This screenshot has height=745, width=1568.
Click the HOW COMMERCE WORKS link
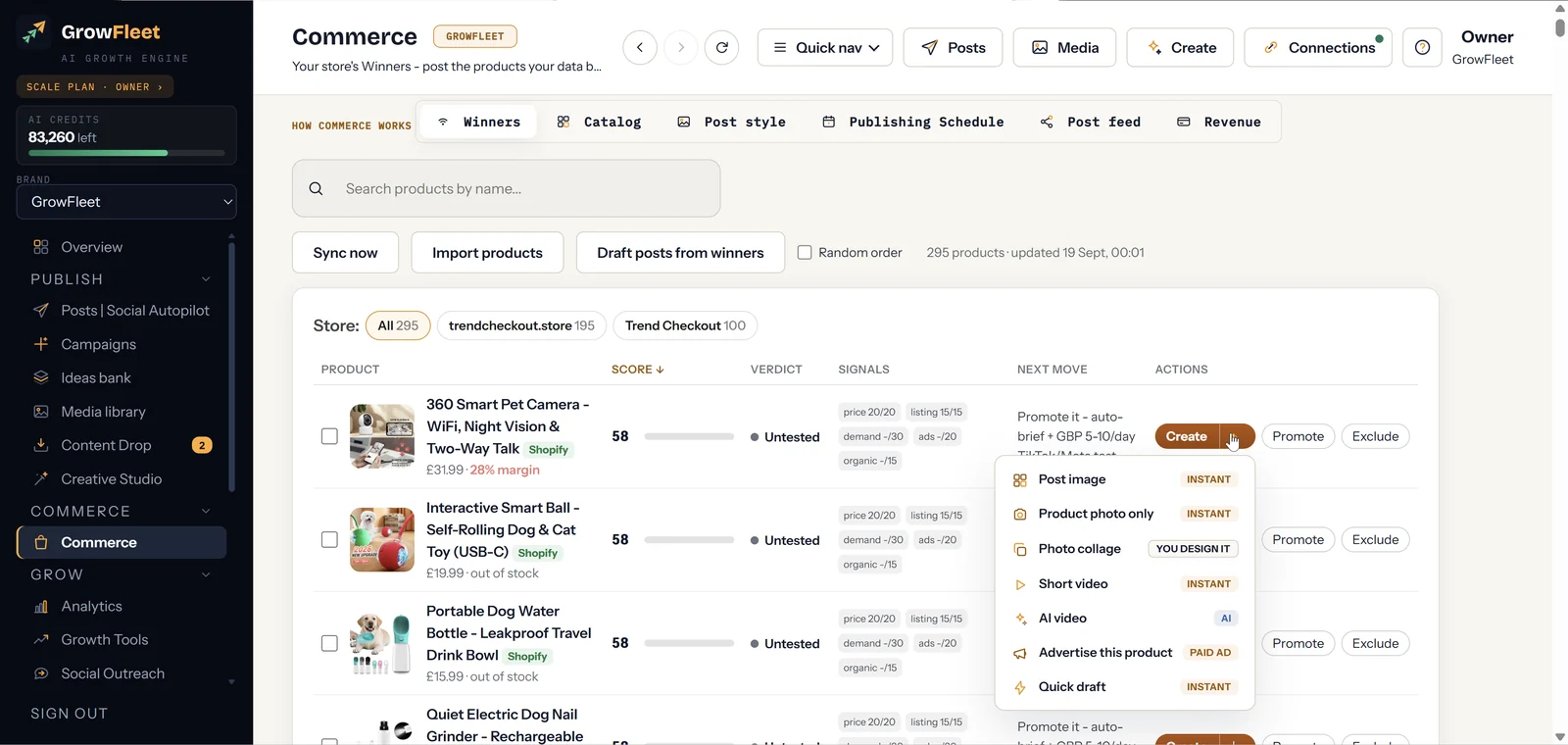point(351,125)
